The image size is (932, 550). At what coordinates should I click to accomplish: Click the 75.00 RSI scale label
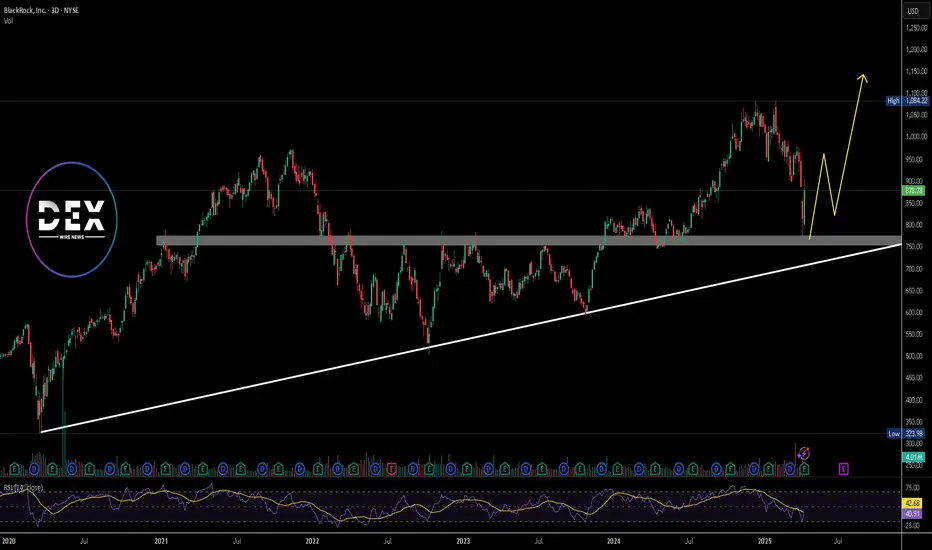coord(912,488)
